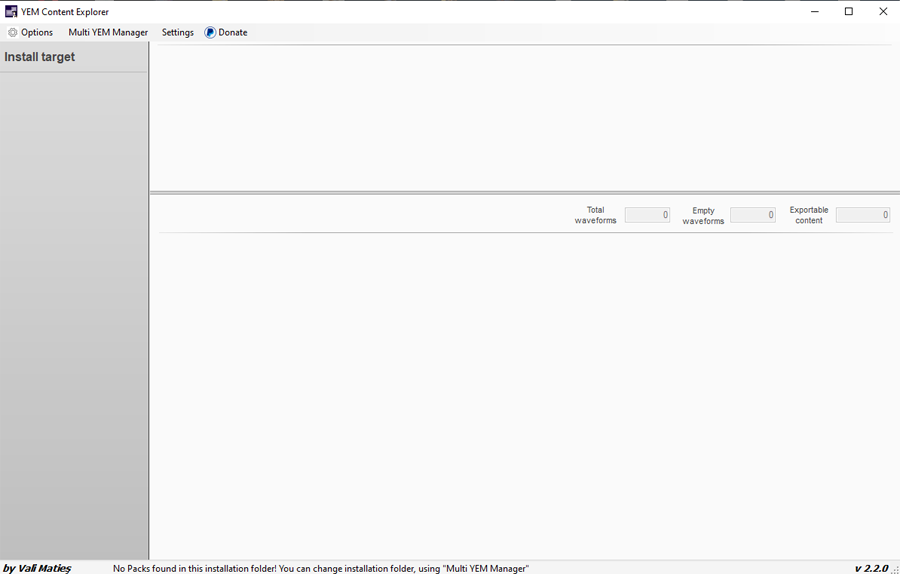Click the Exportable content label

tap(809, 215)
